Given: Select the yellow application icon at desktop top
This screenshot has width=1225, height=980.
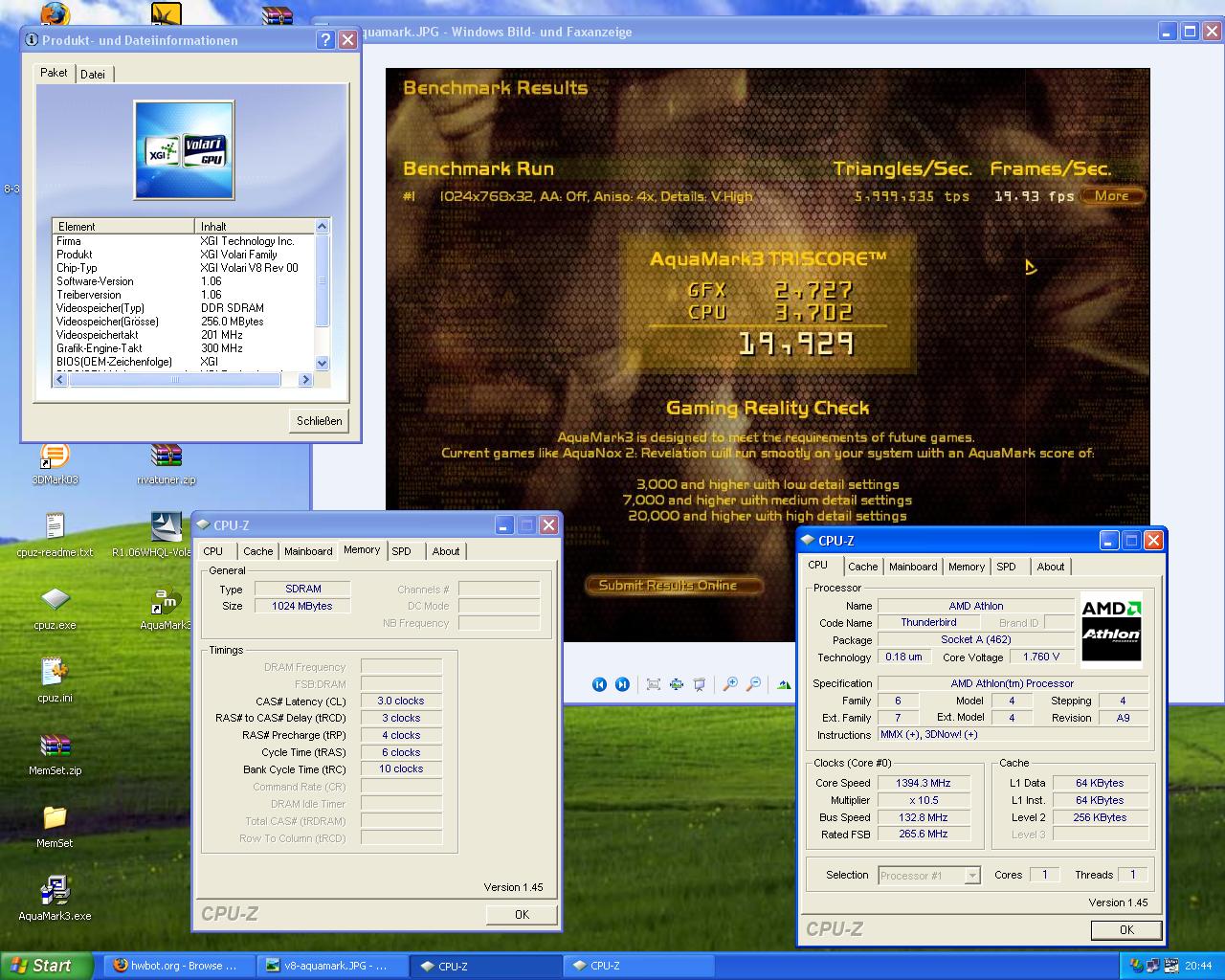Looking at the screenshot, I should (x=167, y=13).
